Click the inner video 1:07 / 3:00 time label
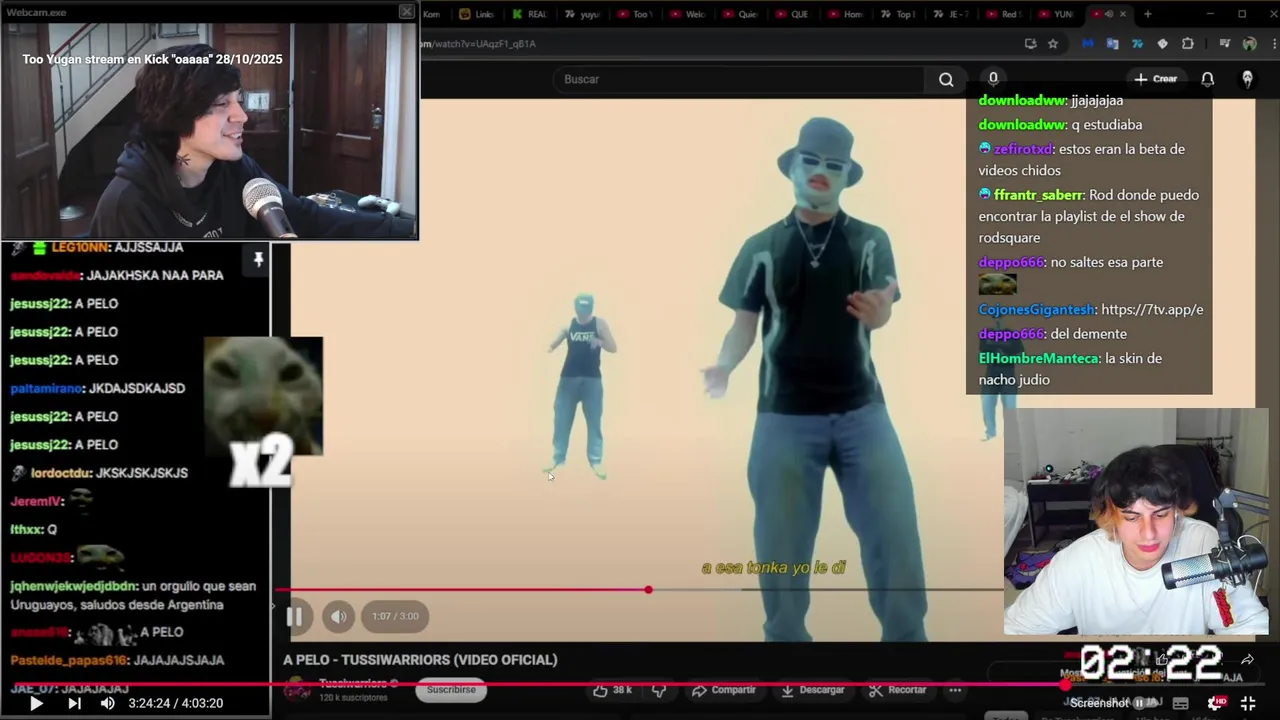Screen dimensions: 1280x720 [395, 616]
